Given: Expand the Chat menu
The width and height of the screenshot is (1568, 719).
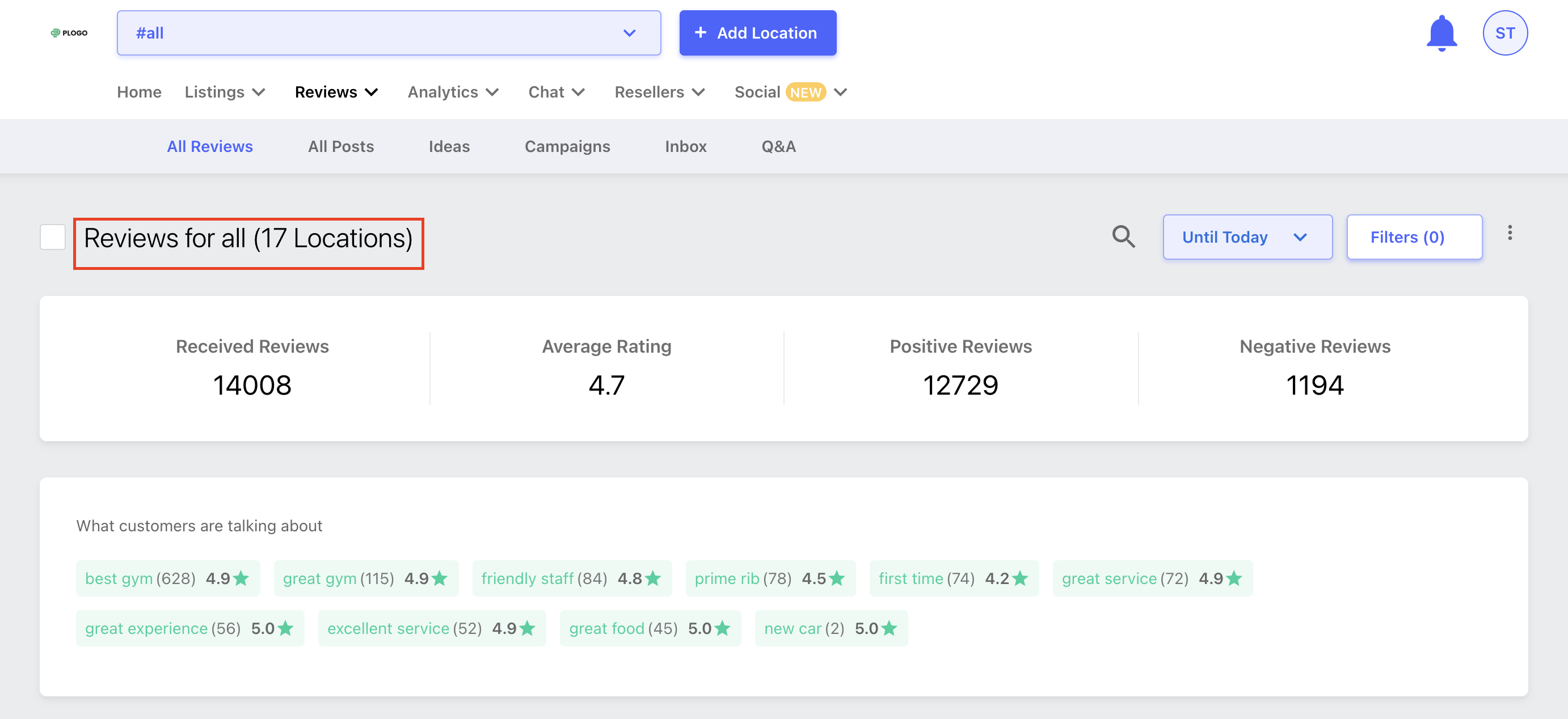Looking at the screenshot, I should (x=556, y=92).
